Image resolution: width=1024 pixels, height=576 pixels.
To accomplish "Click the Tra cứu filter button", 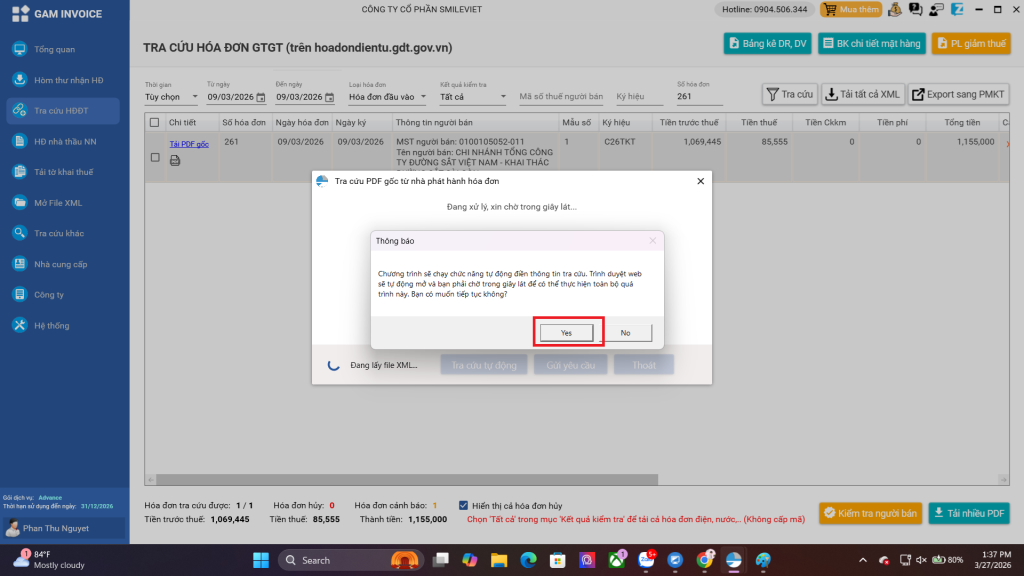I will tap(788, 94).
